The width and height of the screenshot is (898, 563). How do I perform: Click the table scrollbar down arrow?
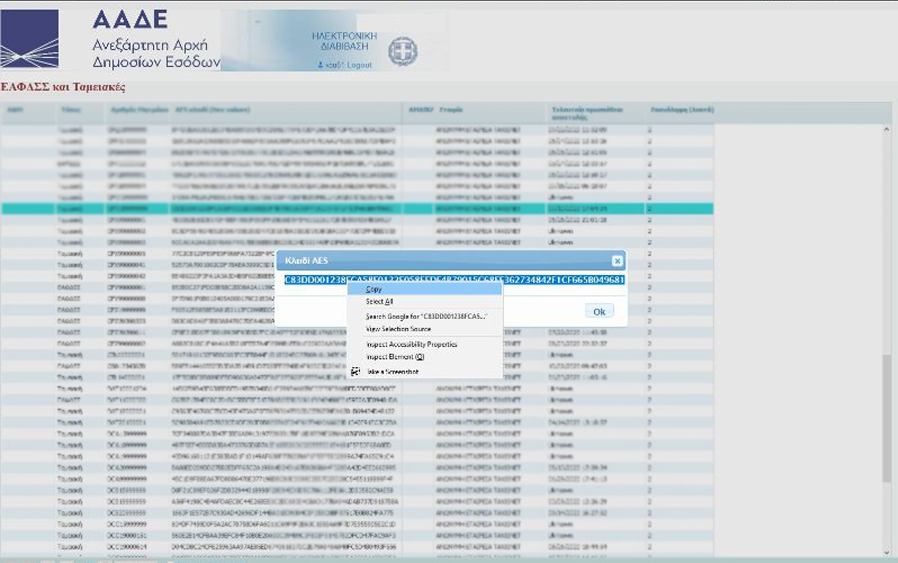point(886,552)
